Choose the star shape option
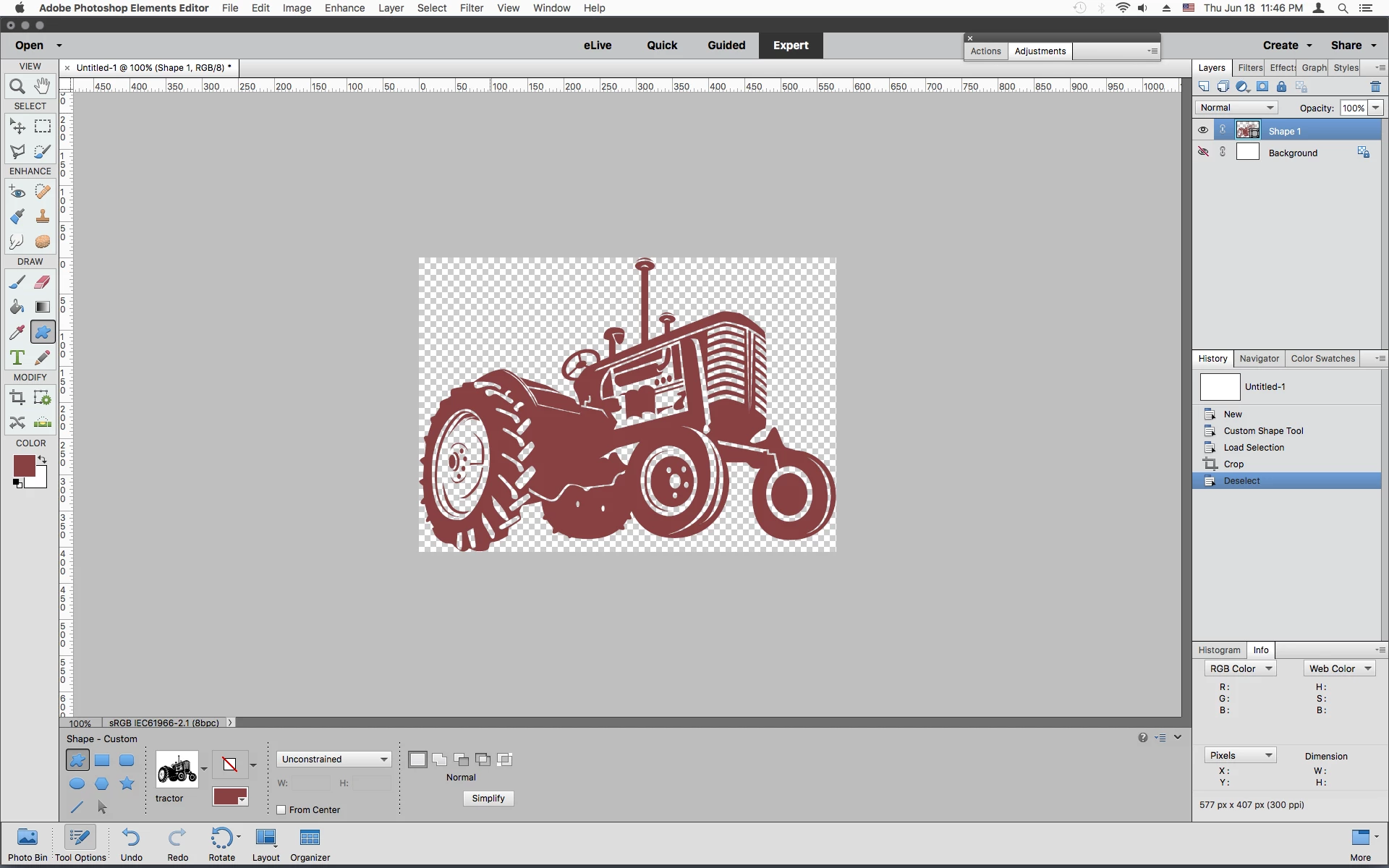 tap(127, 783)
